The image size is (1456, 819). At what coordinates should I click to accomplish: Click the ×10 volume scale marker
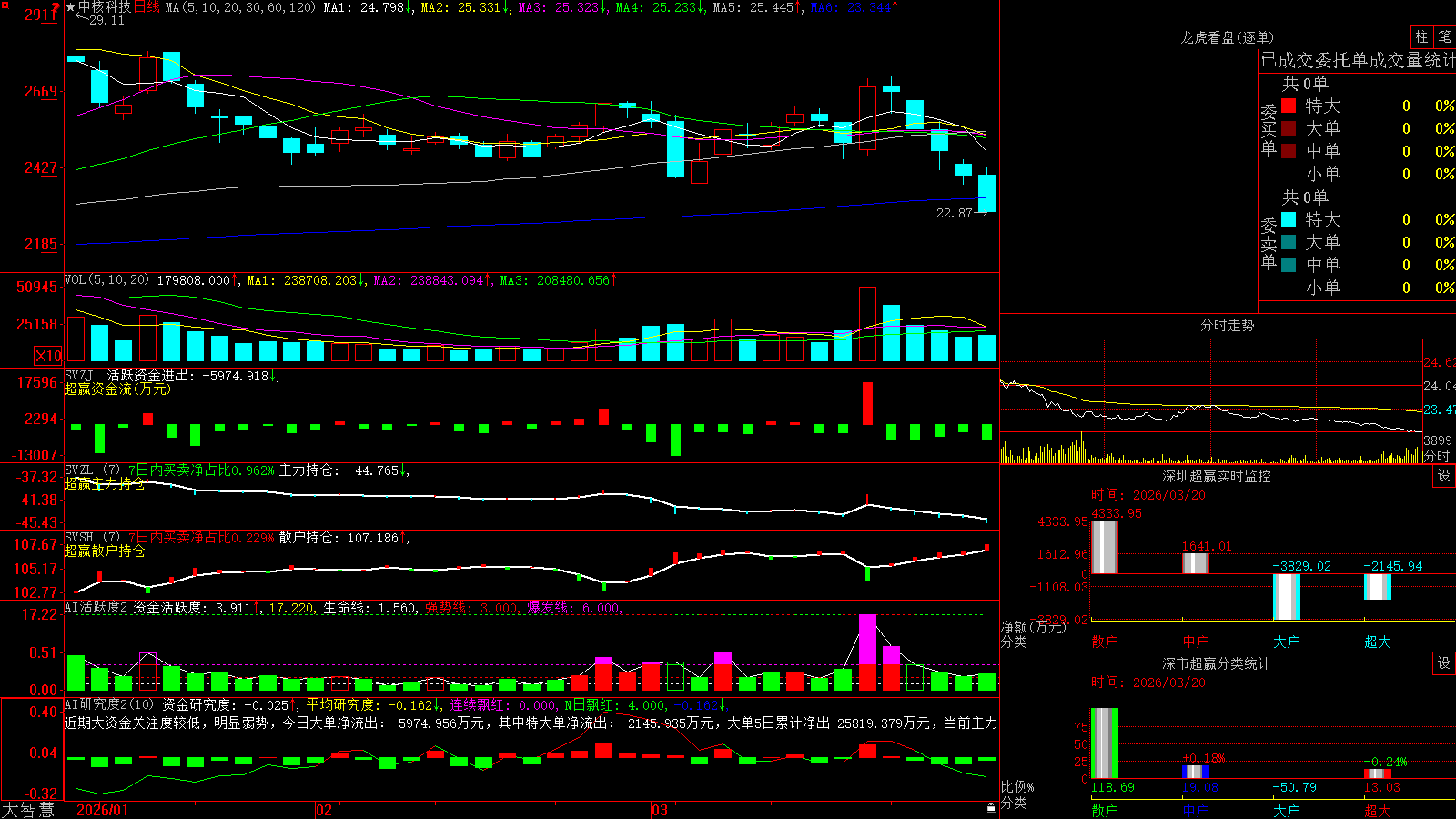pyautogui.click(x=48, y=356)
